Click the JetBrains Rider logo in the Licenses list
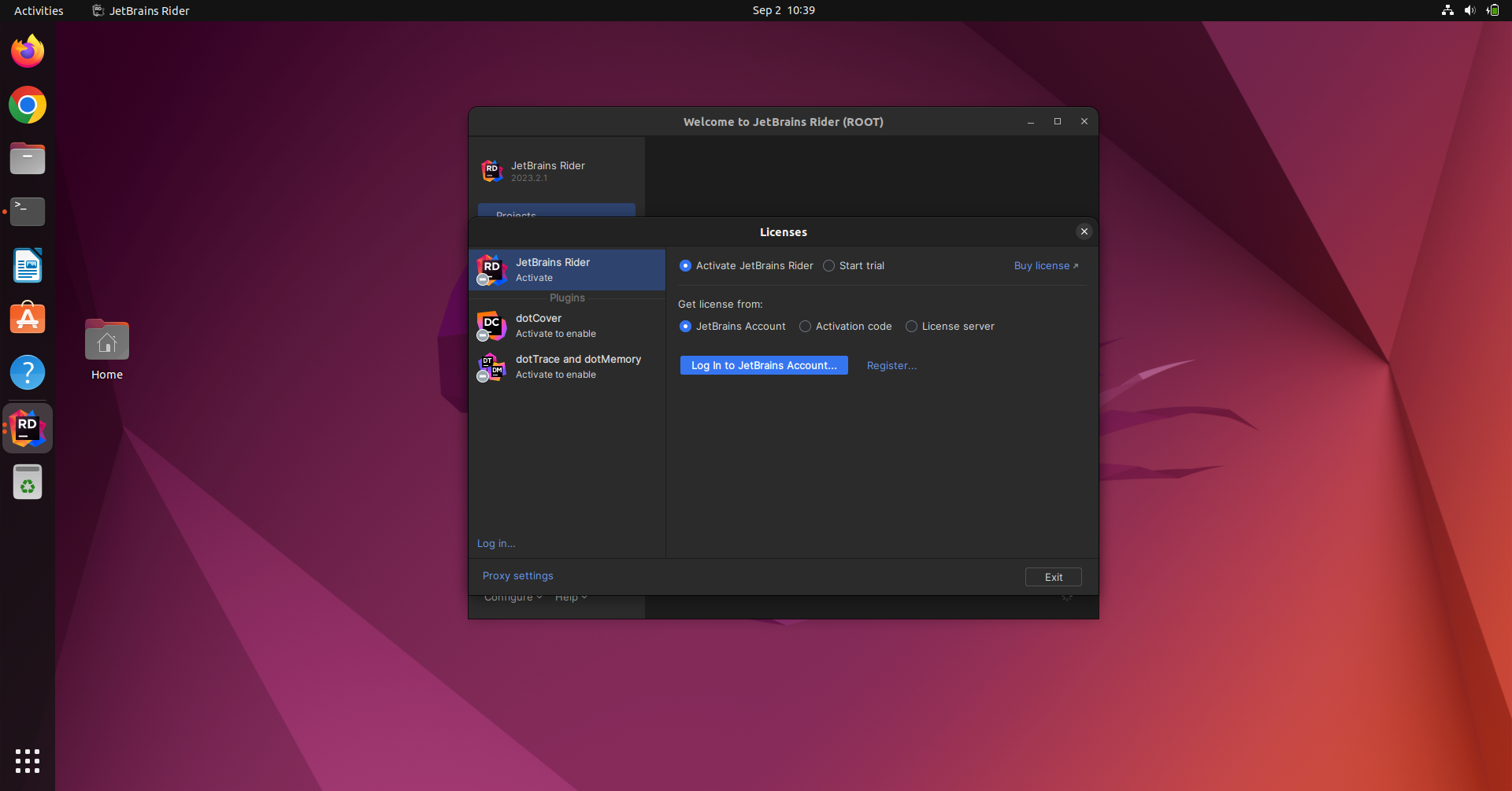Viewport: 1512px width, 791px height. [490, 269]
